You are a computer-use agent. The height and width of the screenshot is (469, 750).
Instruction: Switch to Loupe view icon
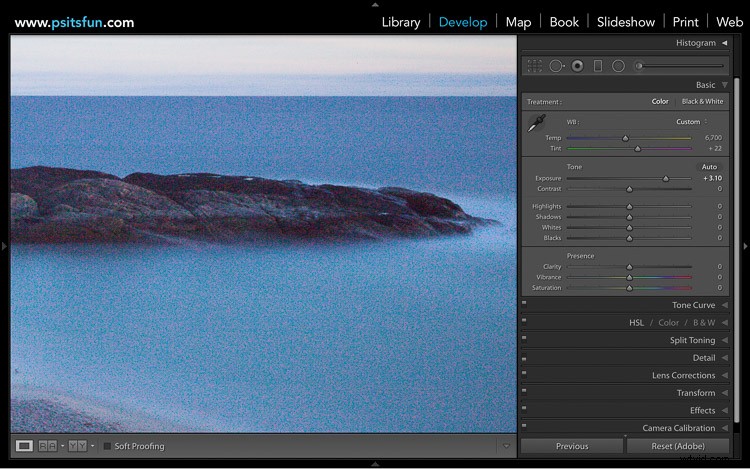(x=24, y=446)
